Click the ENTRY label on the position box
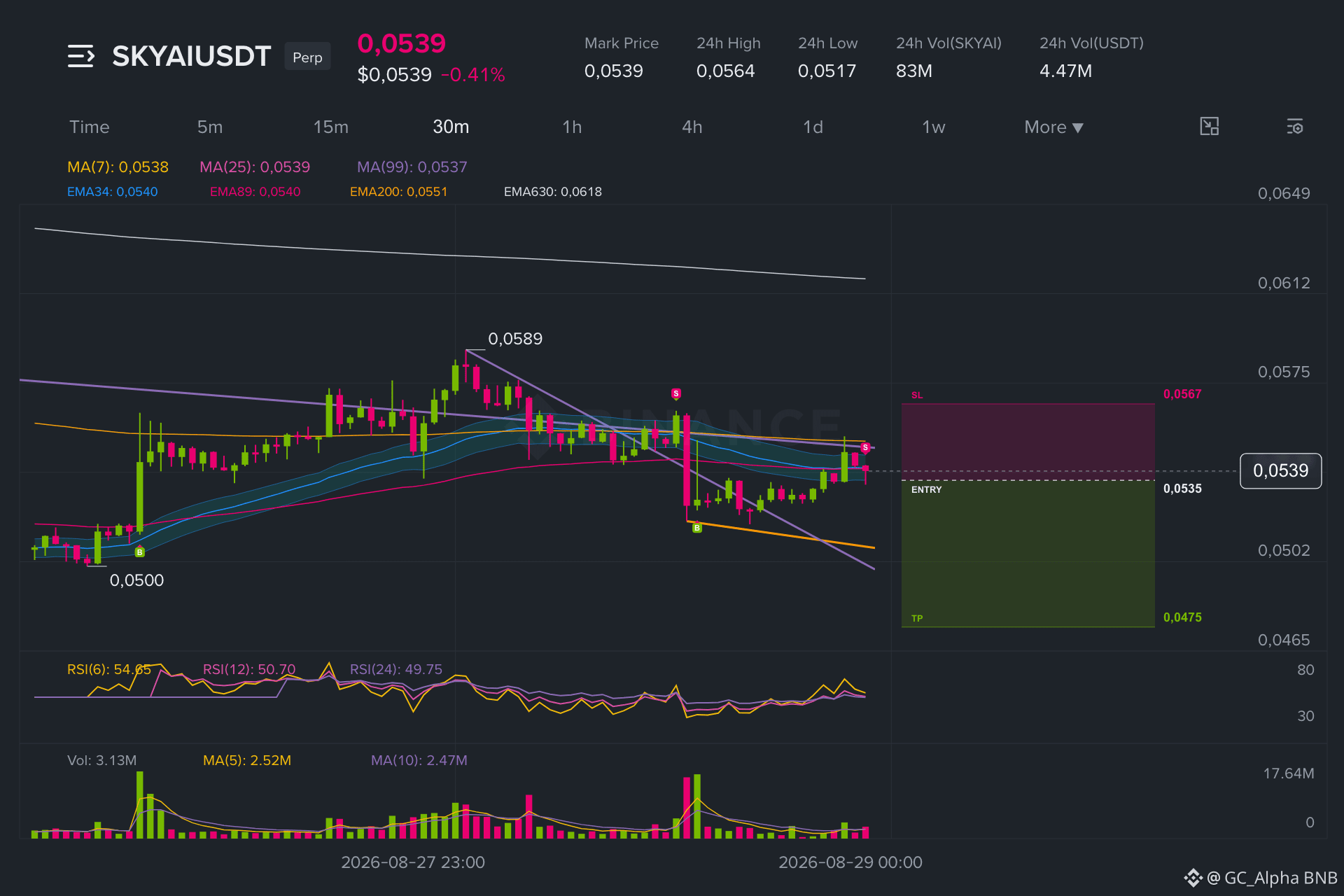The height and width of the screenshot is (896, 1344). (927, 489)
